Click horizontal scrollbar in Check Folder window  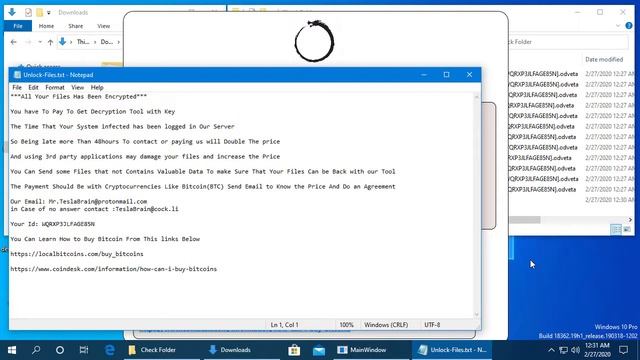(x=524, y=220)
